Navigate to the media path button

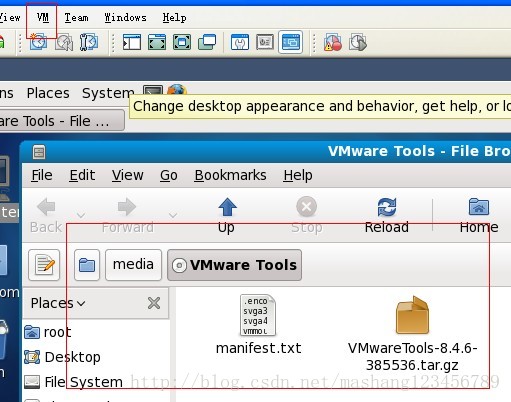133,265
